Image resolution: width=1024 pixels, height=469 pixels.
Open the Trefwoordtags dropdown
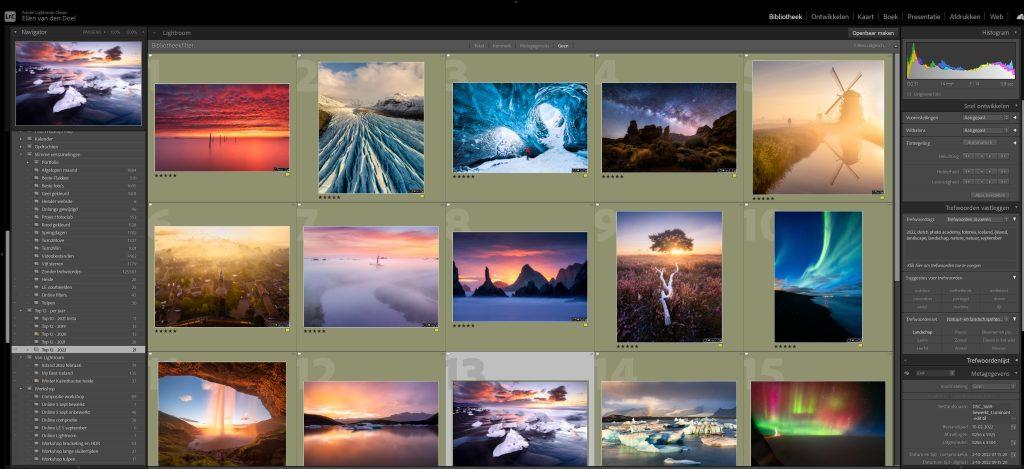coord(978,219)
